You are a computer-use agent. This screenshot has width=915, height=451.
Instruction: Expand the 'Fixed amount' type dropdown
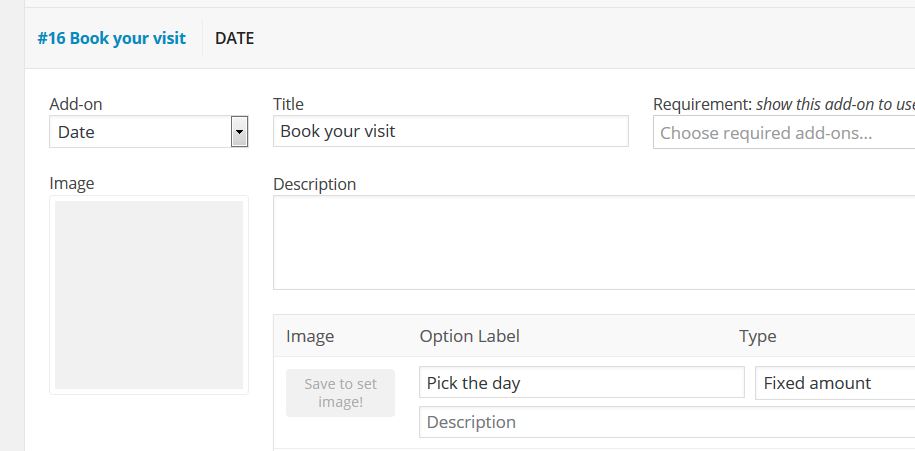coord(834,383)
